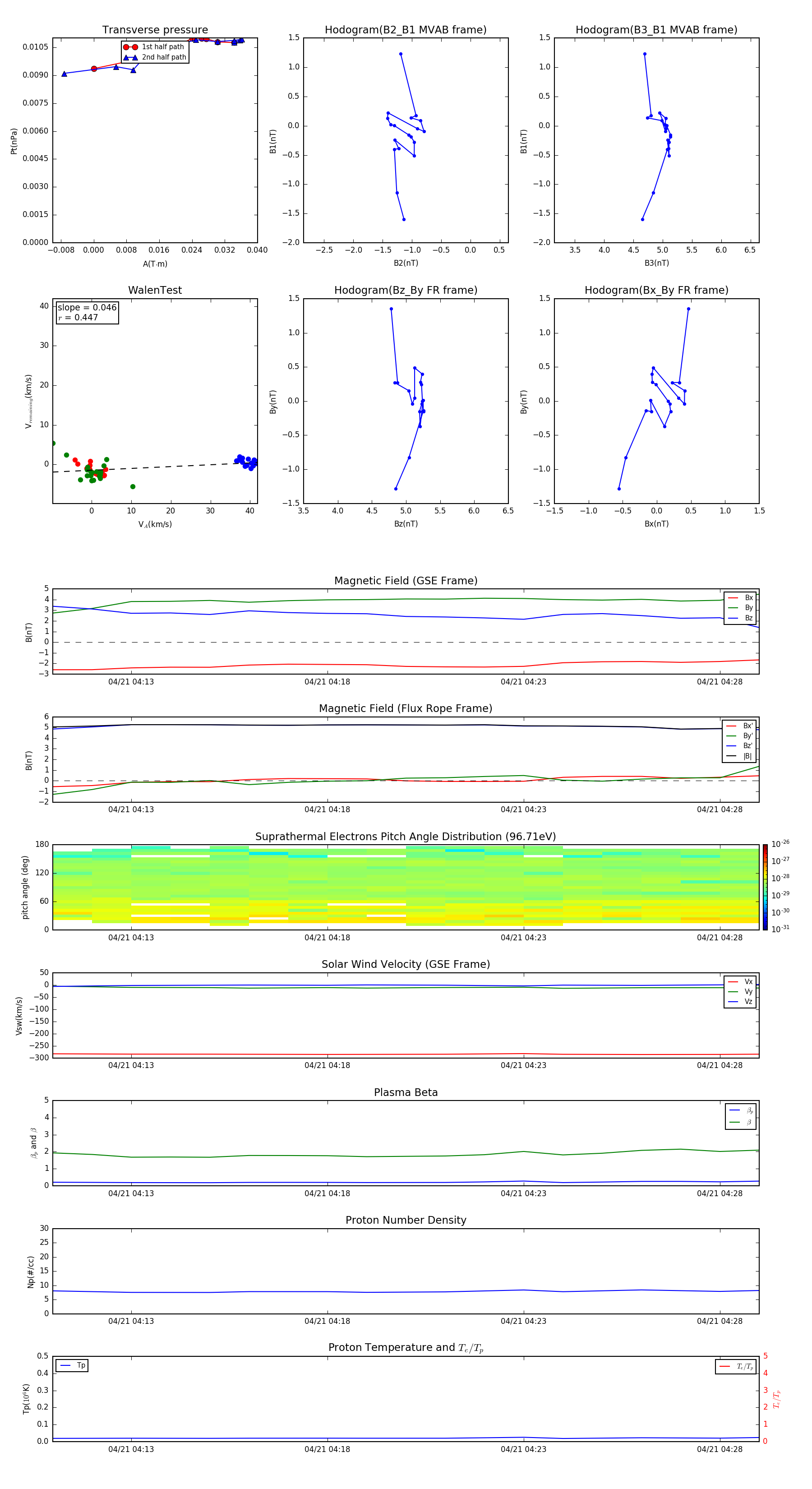Image resolution: width=812 pixels, height=1489 pixels.
Task: Click the "Proton Temperature and Te/Tp" title
Action: 406,1349
